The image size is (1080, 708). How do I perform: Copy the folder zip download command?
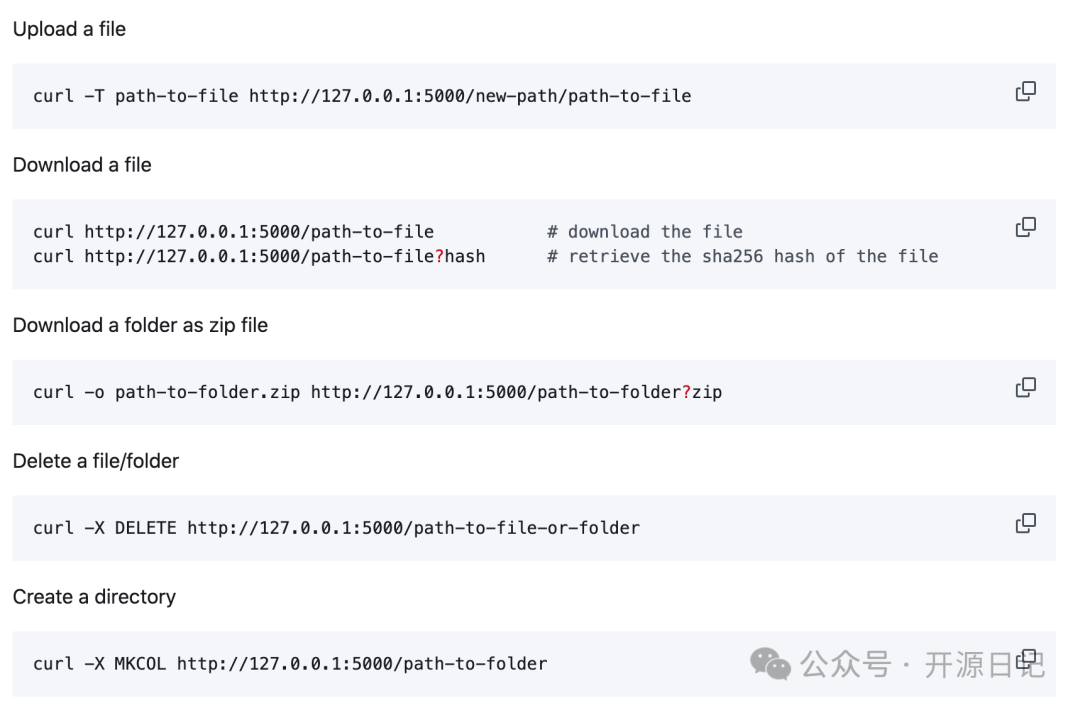[1025, 387]
